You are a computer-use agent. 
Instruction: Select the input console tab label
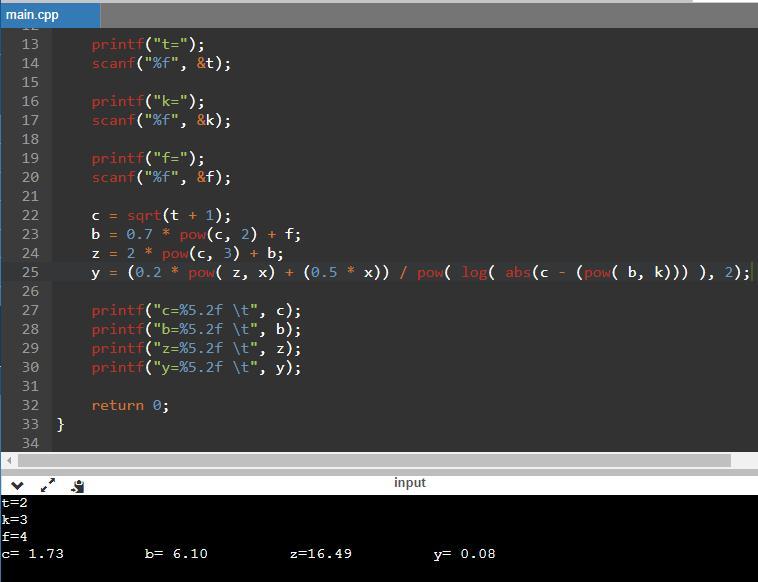pyautogui.click(x=409, y=483)
